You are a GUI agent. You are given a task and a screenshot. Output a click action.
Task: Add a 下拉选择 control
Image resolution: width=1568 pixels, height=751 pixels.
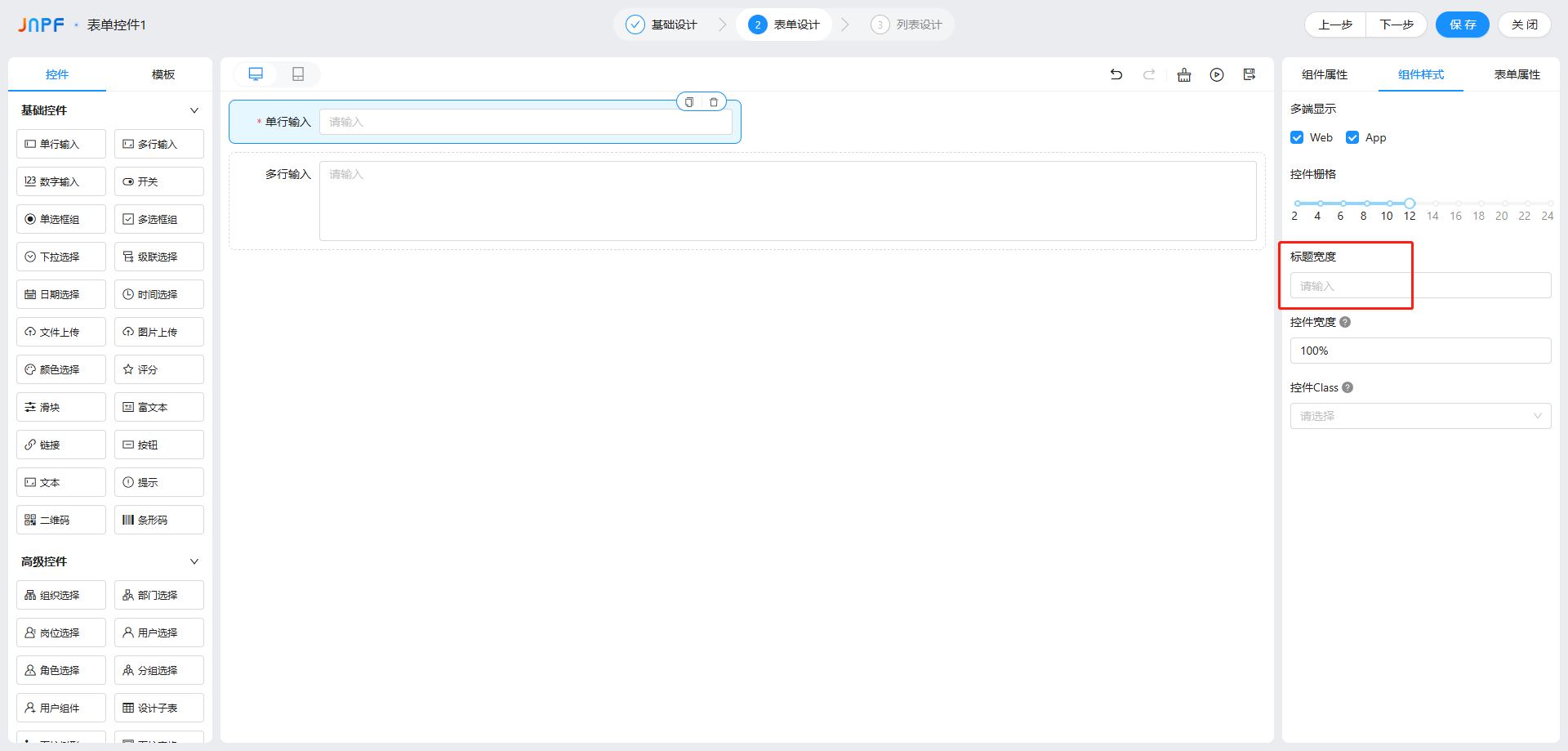click(x=61, y=257)
